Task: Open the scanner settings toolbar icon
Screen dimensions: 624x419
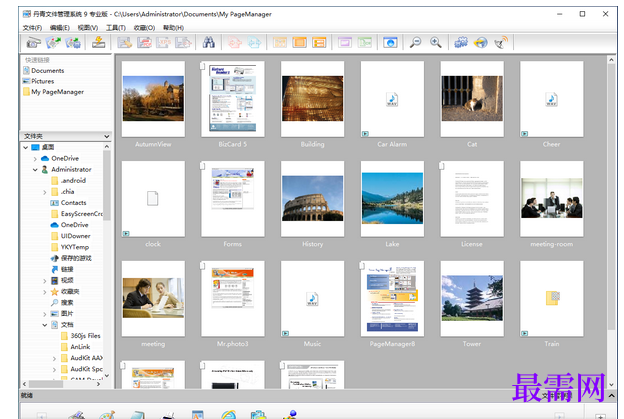Action: point(73,42)
